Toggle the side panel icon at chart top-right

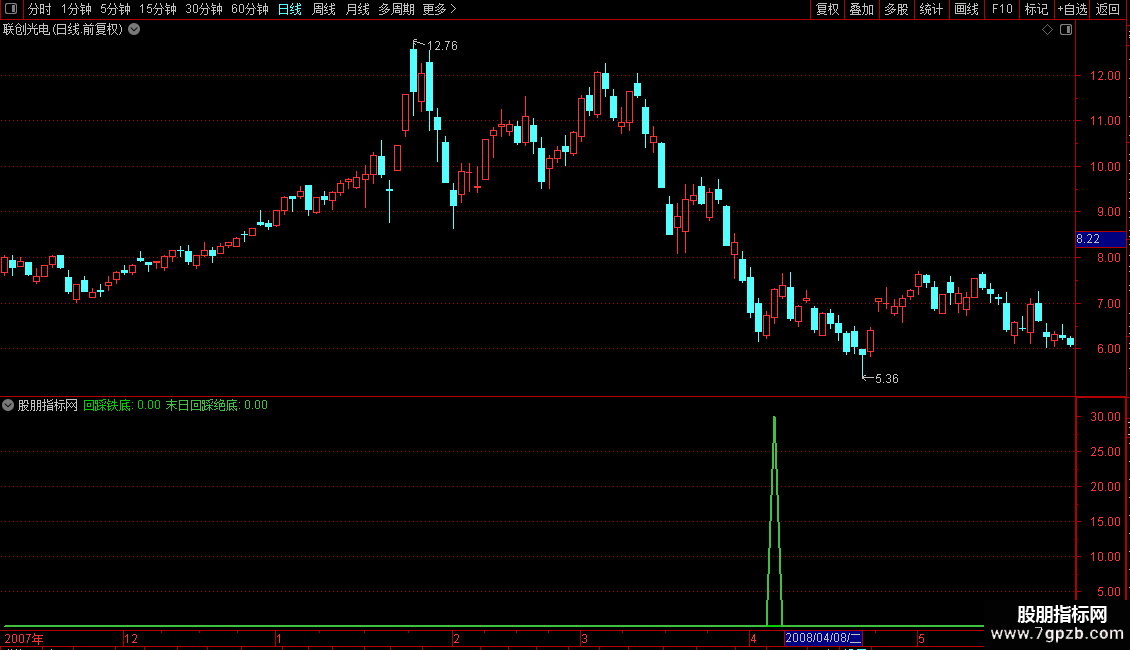(x=1066, y=30)
